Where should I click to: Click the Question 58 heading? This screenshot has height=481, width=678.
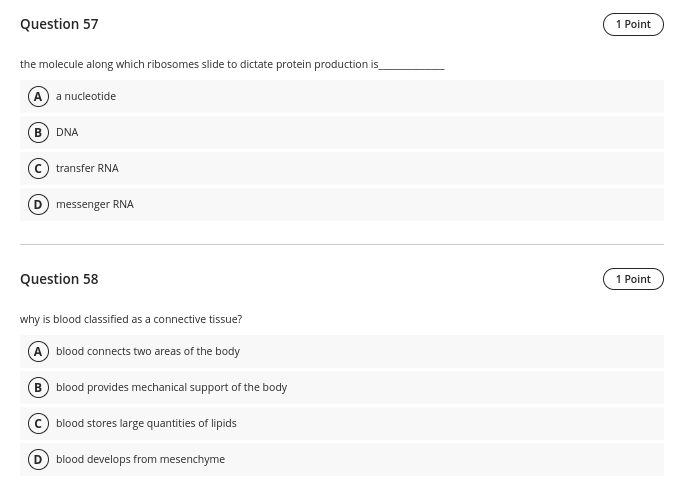point(59,279)
